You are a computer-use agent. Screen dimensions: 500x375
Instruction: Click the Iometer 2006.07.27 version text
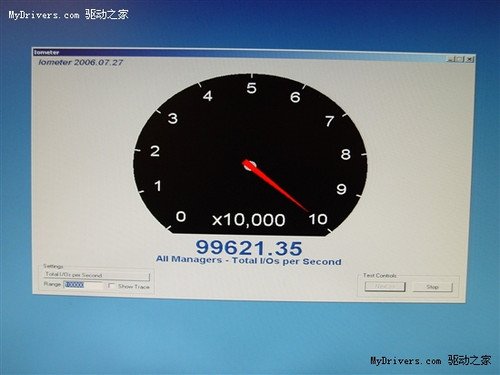[x=81, y=62]
